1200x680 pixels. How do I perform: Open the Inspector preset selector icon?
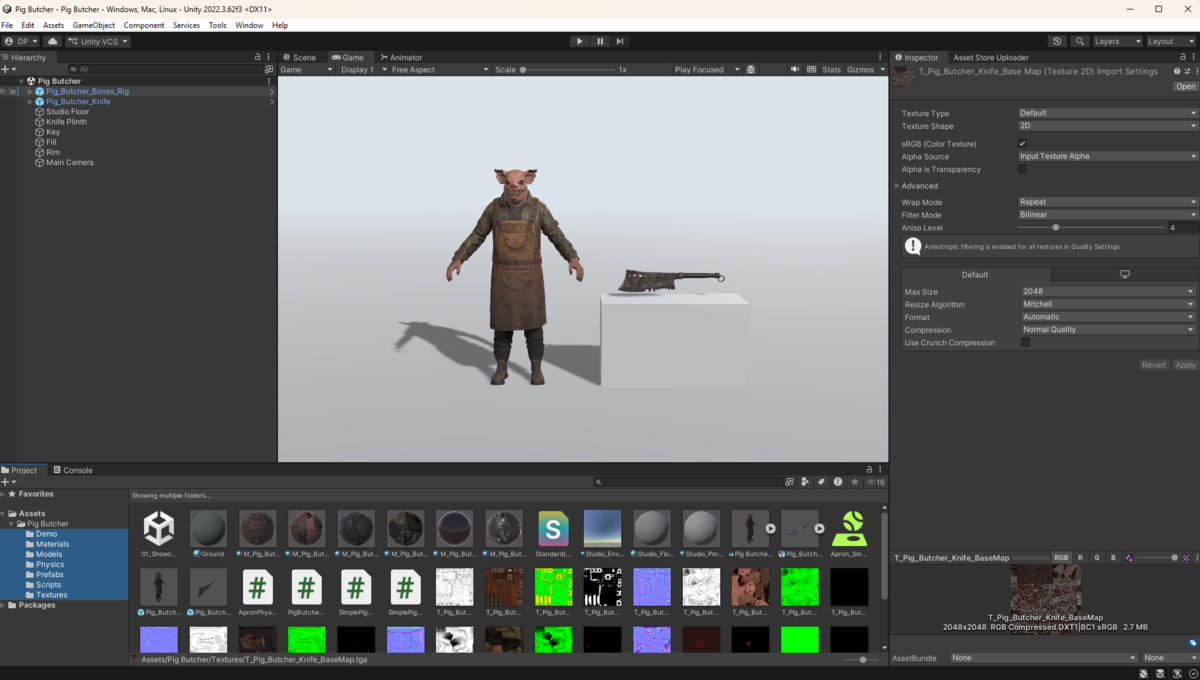click(1187, 71)
